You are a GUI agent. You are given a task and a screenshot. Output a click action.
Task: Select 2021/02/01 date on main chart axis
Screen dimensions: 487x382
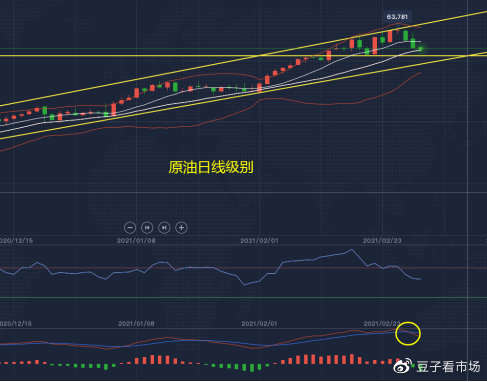pyautogui.click(x=259, y=241)
